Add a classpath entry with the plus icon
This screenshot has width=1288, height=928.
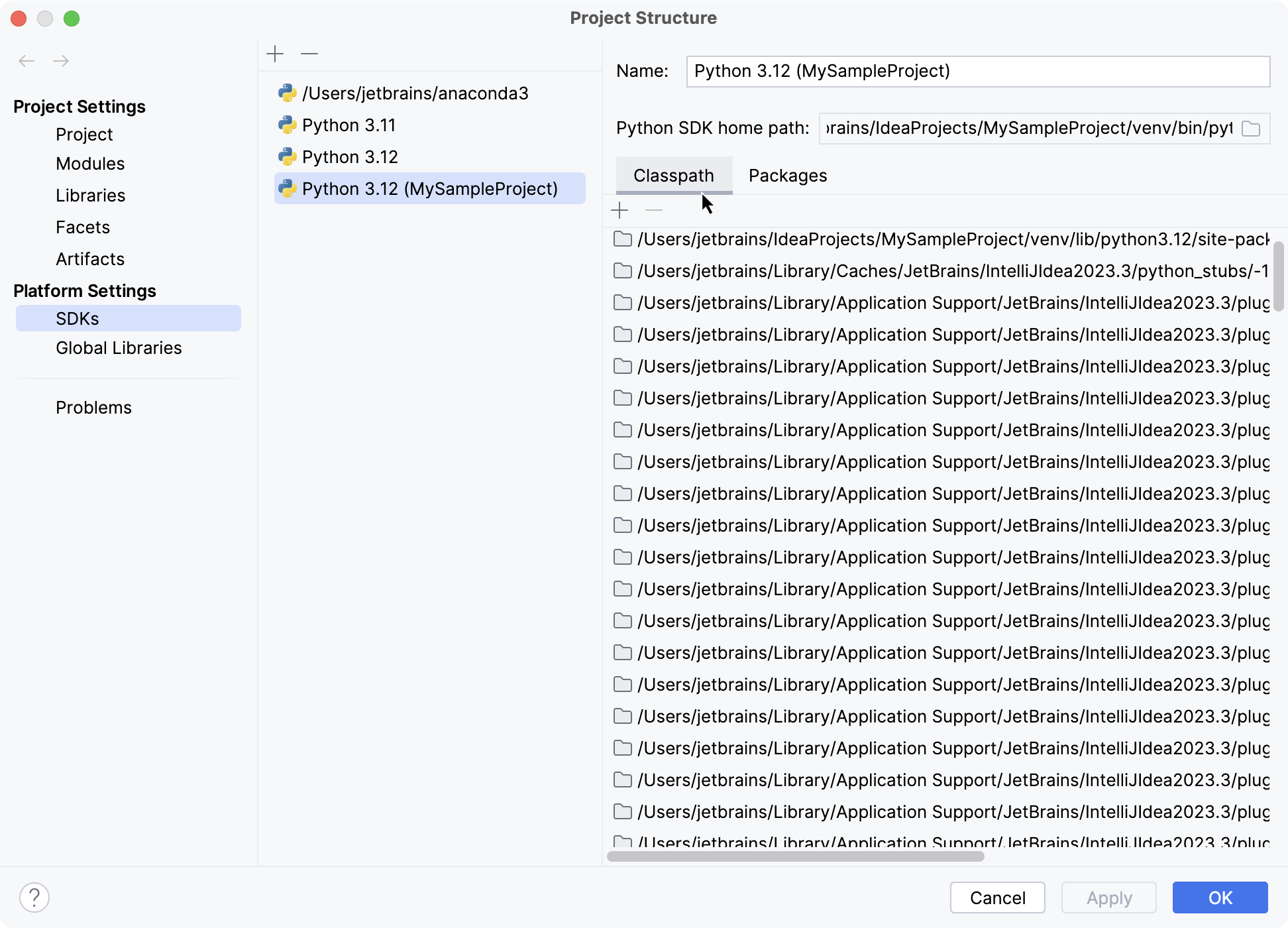coord(619,209)
